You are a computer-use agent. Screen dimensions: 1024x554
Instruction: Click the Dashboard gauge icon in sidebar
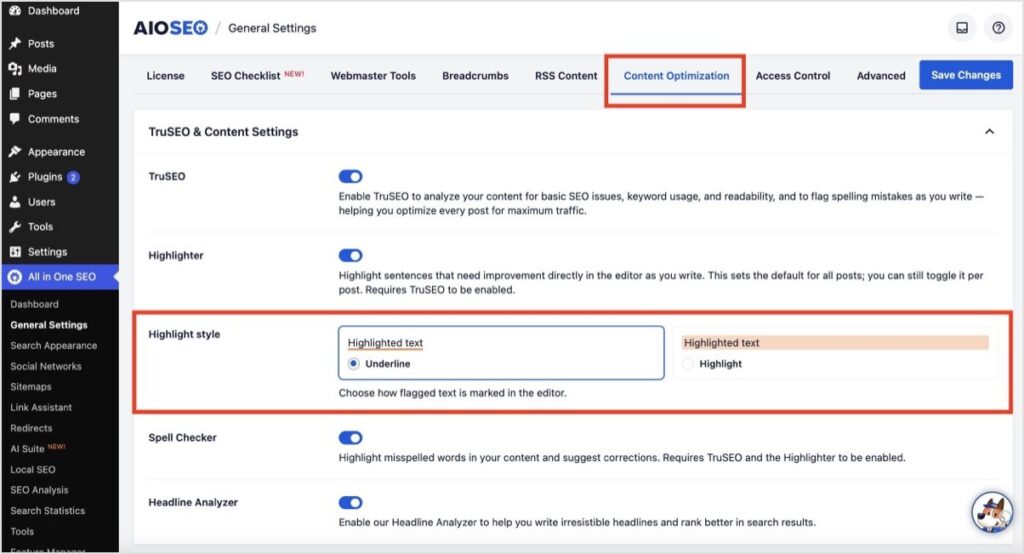point(14,10)
